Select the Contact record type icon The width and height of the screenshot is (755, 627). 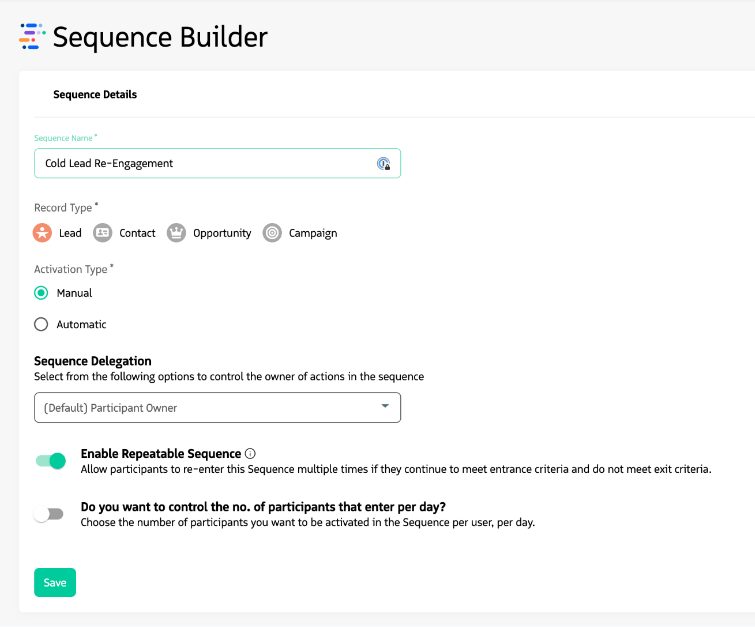click(x=102, y=233)
